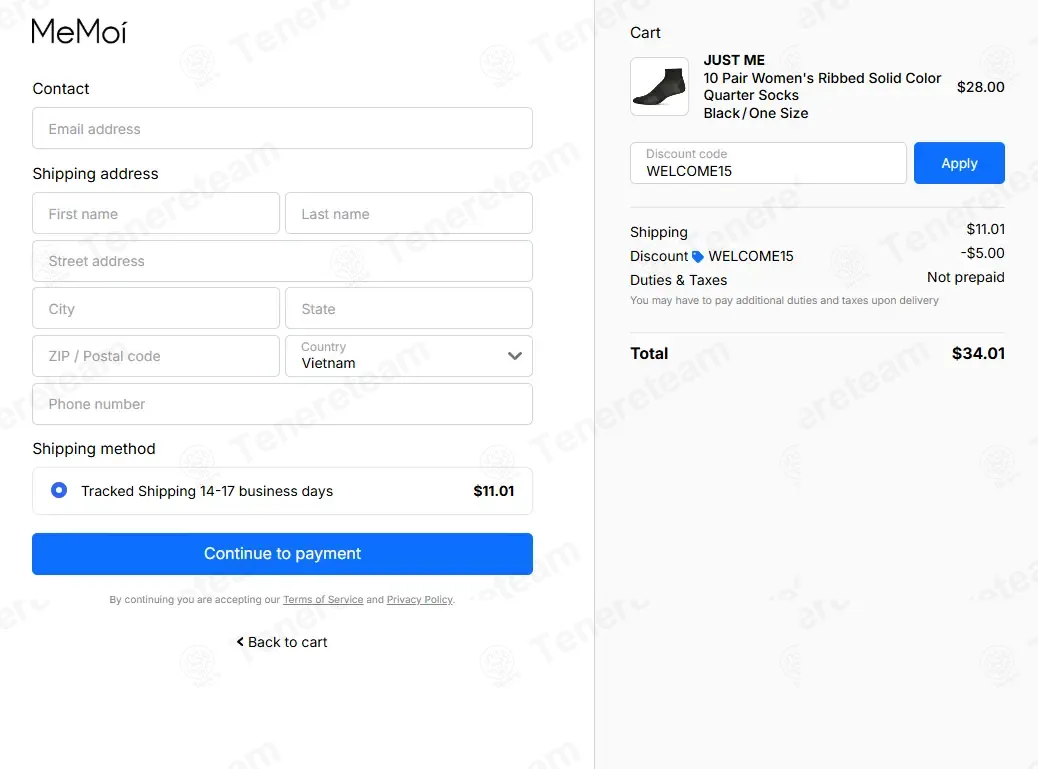Click the Continue to payment button
The height and width of the screenshot is (769, 1038).
[282, 554]
